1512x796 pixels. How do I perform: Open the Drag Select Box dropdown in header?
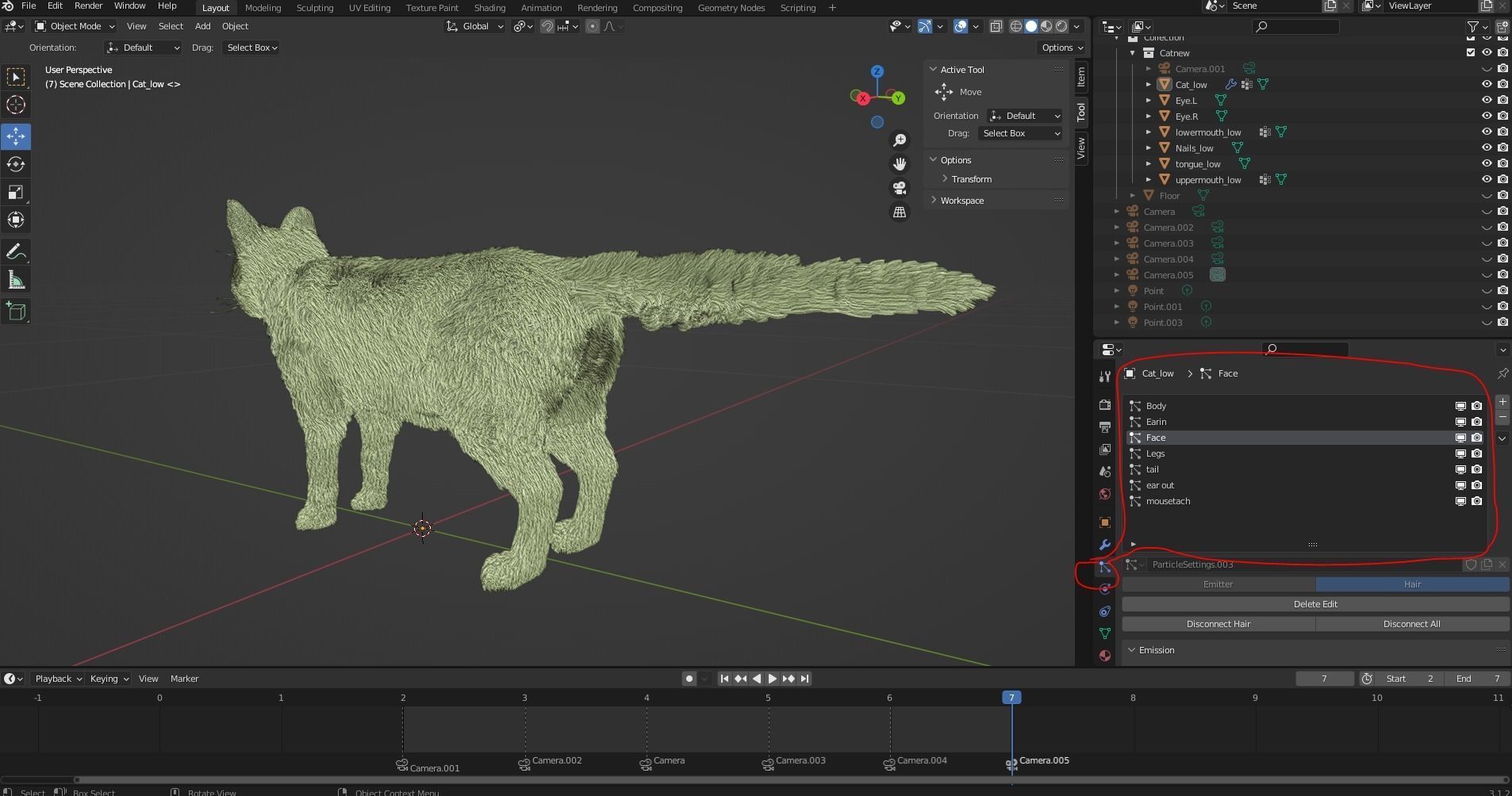click(251, 48)
